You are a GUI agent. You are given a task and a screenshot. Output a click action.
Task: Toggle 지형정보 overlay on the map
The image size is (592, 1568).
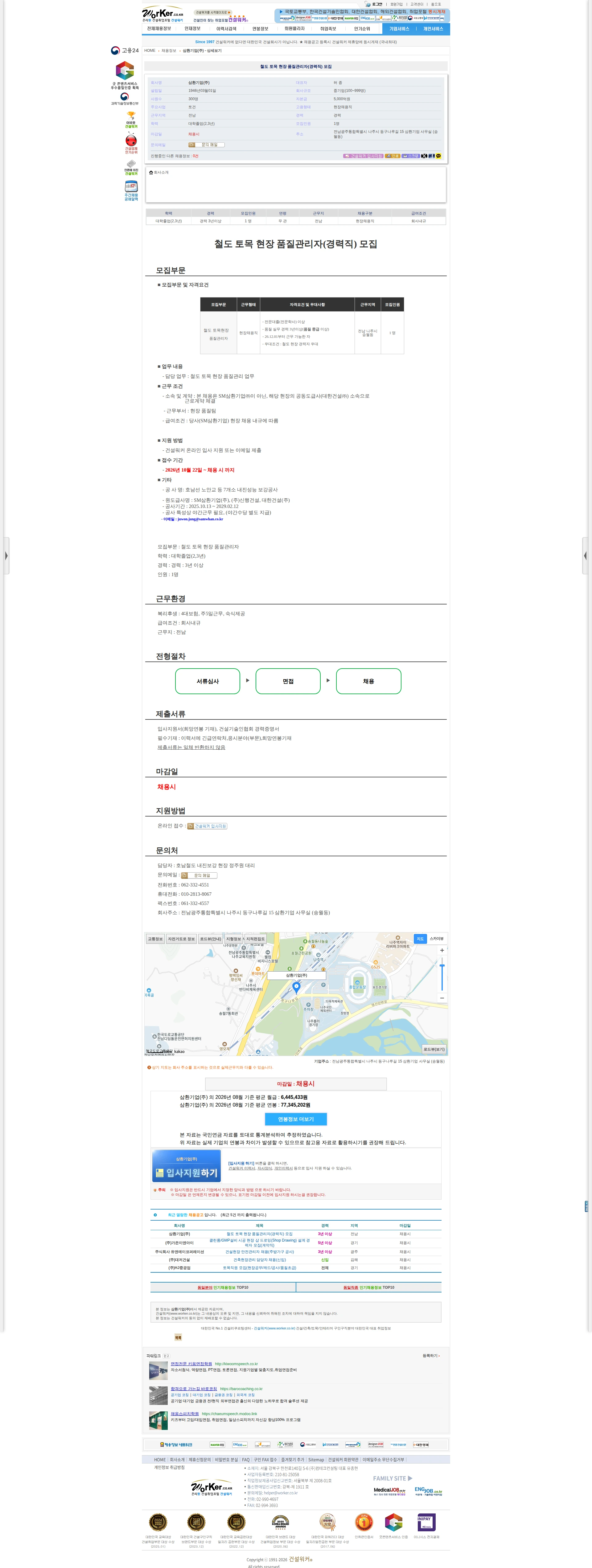click(233, 939)
